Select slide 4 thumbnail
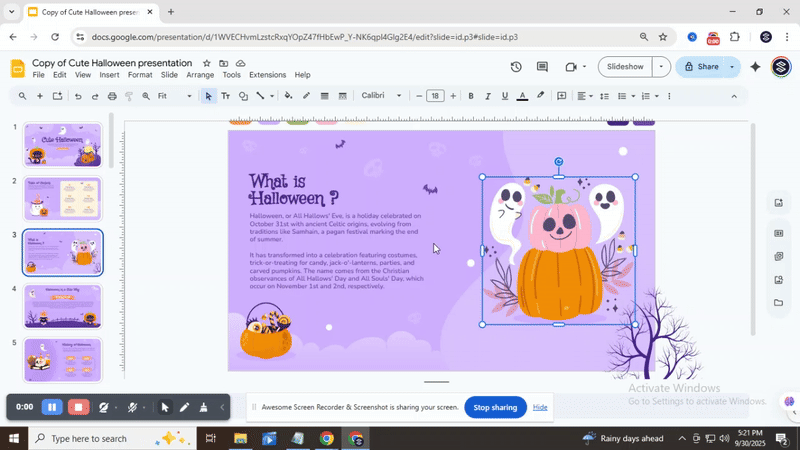This screenshot has width=800, height=450. click(62, 305)
